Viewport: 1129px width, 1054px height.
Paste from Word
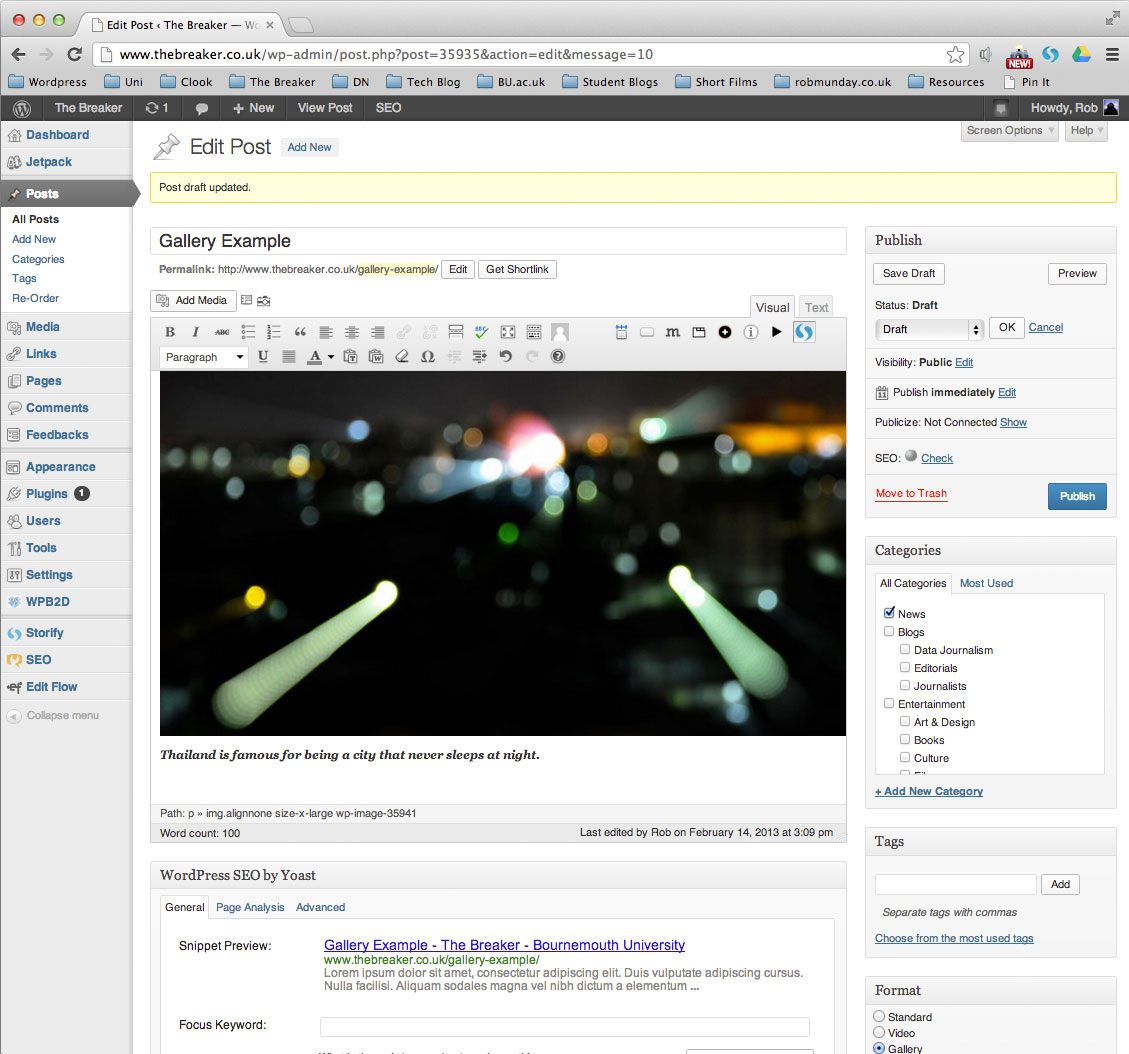pyautogui.click(x=376, y=356)
